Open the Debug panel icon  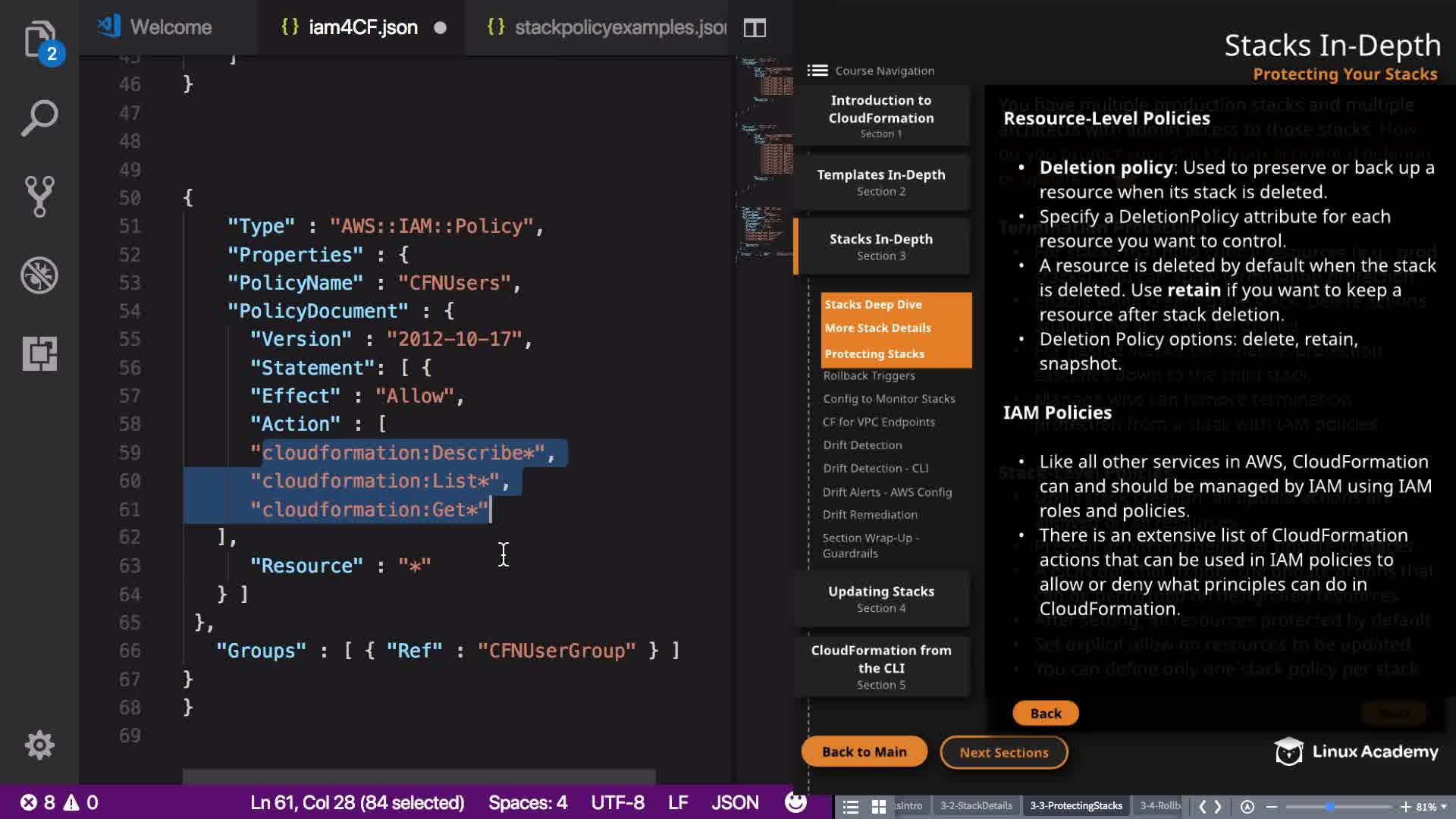click(x=39, y=275)
